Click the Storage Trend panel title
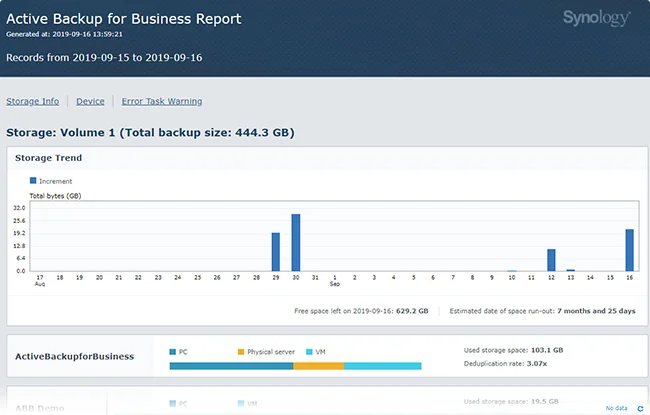This screenshot has width=650, height=415. 49,157
